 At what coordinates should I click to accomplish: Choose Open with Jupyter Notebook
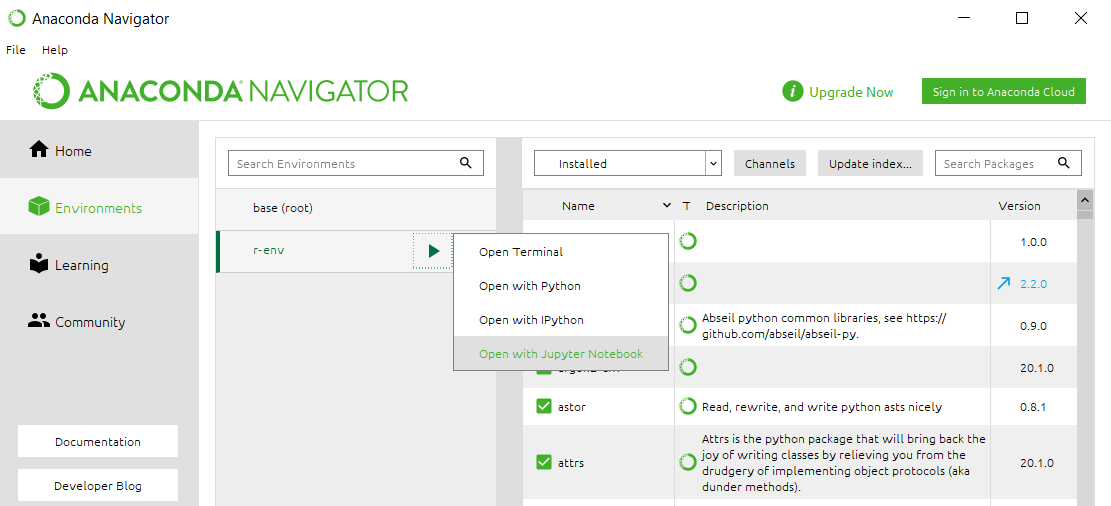click(x=560, y=354)
